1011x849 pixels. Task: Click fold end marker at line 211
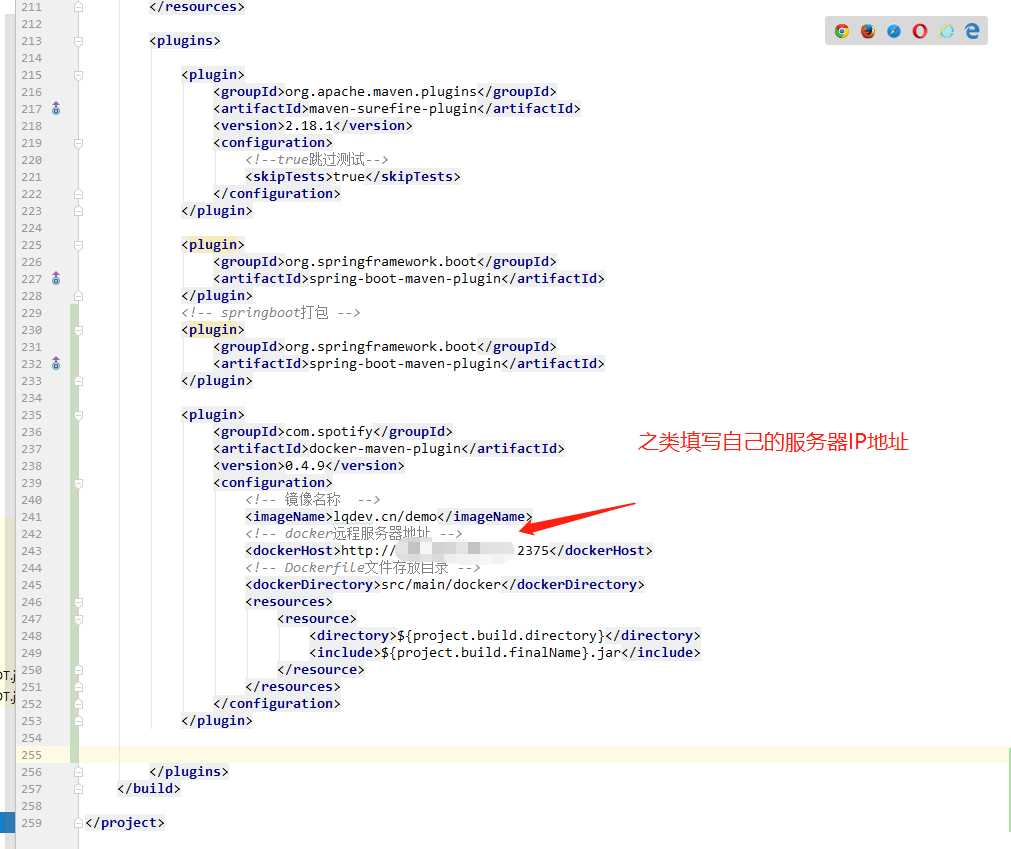coord(78,7)
